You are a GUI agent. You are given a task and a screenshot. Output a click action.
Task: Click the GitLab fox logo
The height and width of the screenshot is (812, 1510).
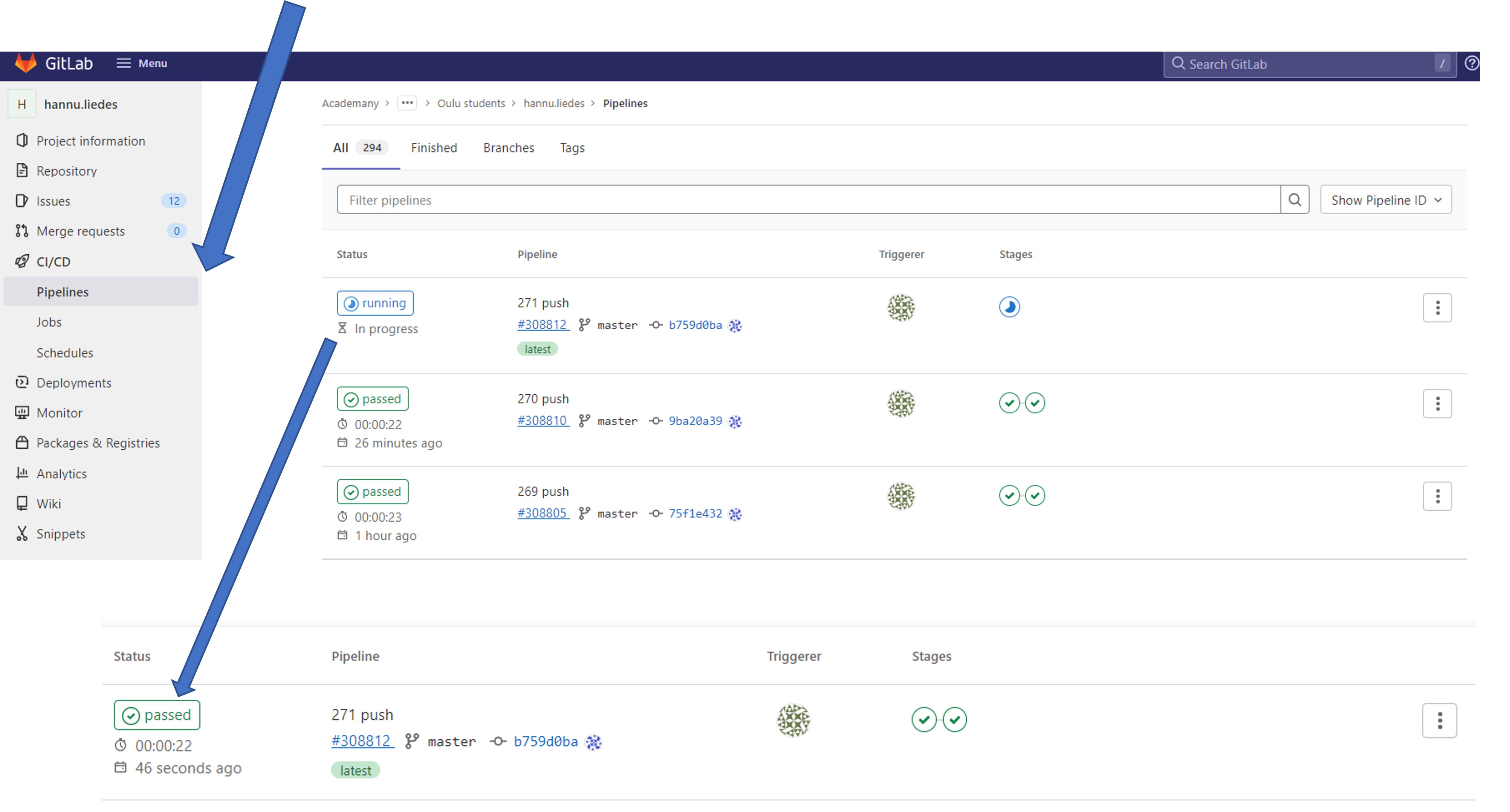pyautogui.click(x=25, y=63)
